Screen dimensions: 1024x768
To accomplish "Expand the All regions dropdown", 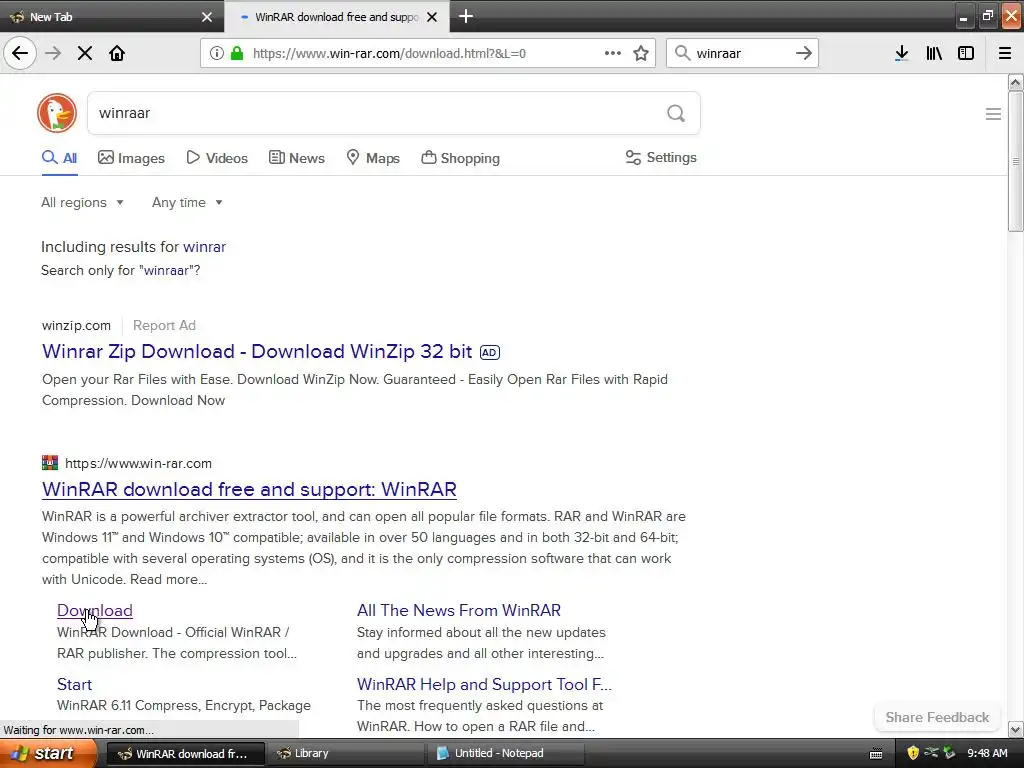I will coord(82,202).
